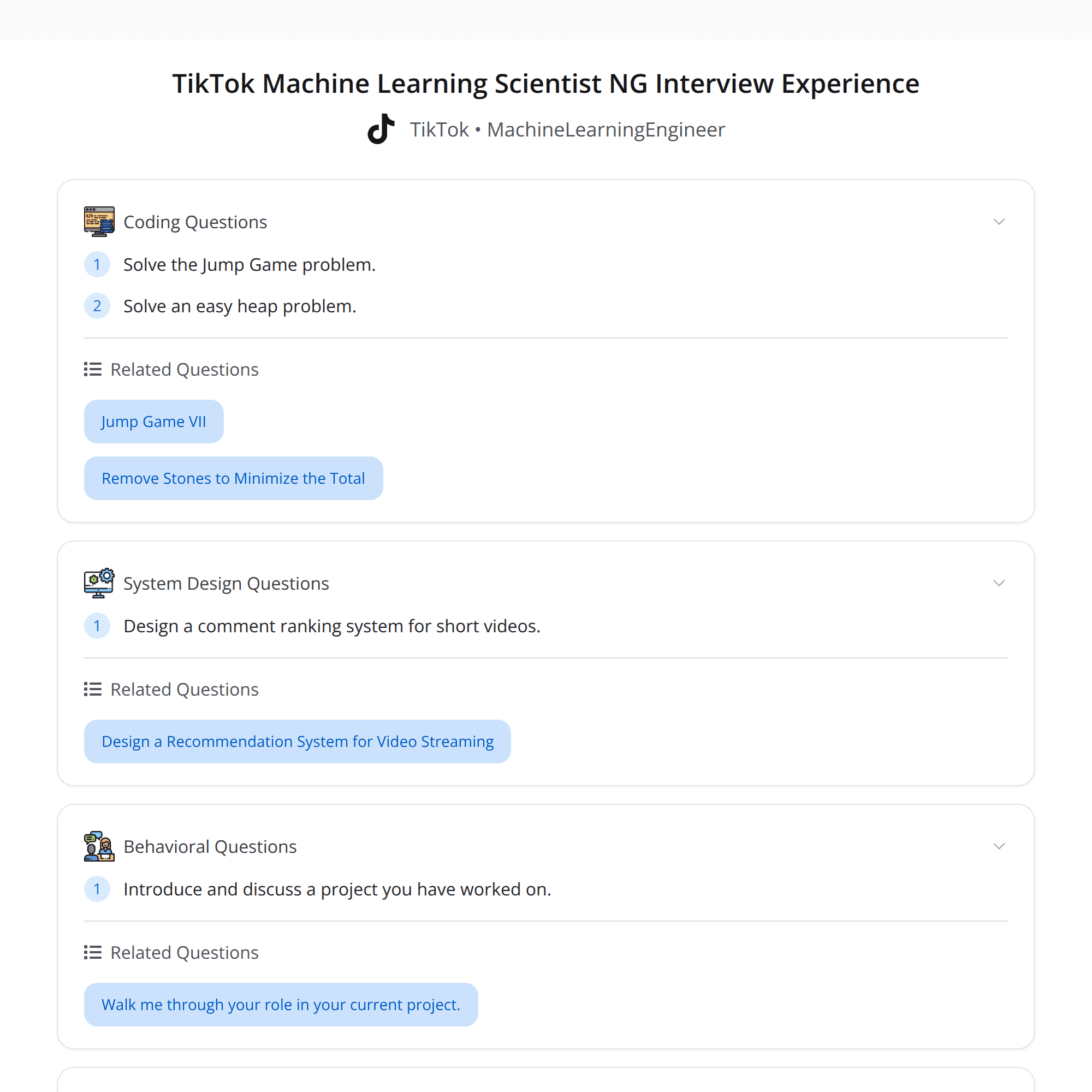Screen dimensions: 1092x1092
Task: Click the list icon beside Coding Related Questions
Action: (x=92, y=369)
